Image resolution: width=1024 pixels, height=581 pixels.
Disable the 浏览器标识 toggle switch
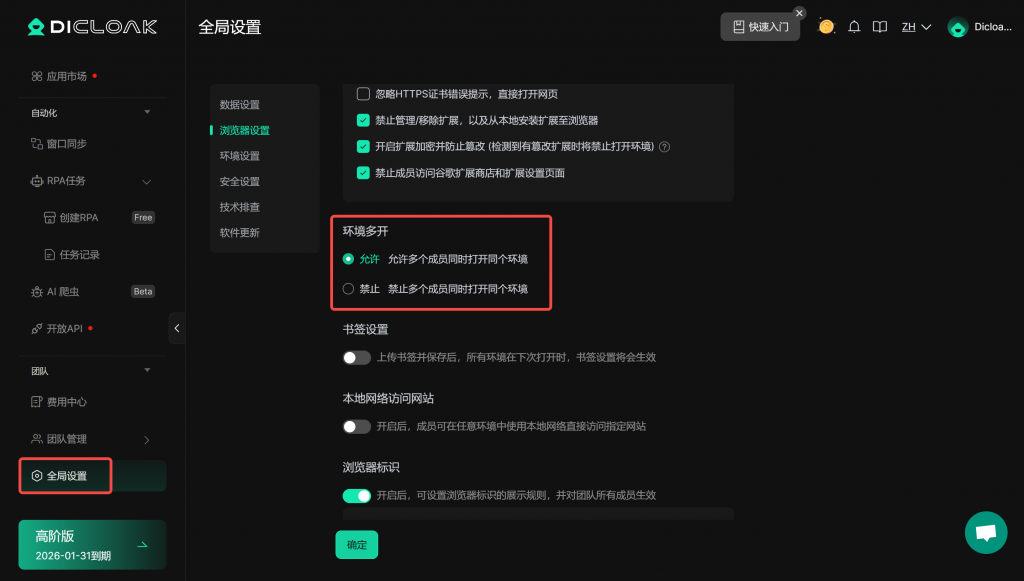point(356,495)
